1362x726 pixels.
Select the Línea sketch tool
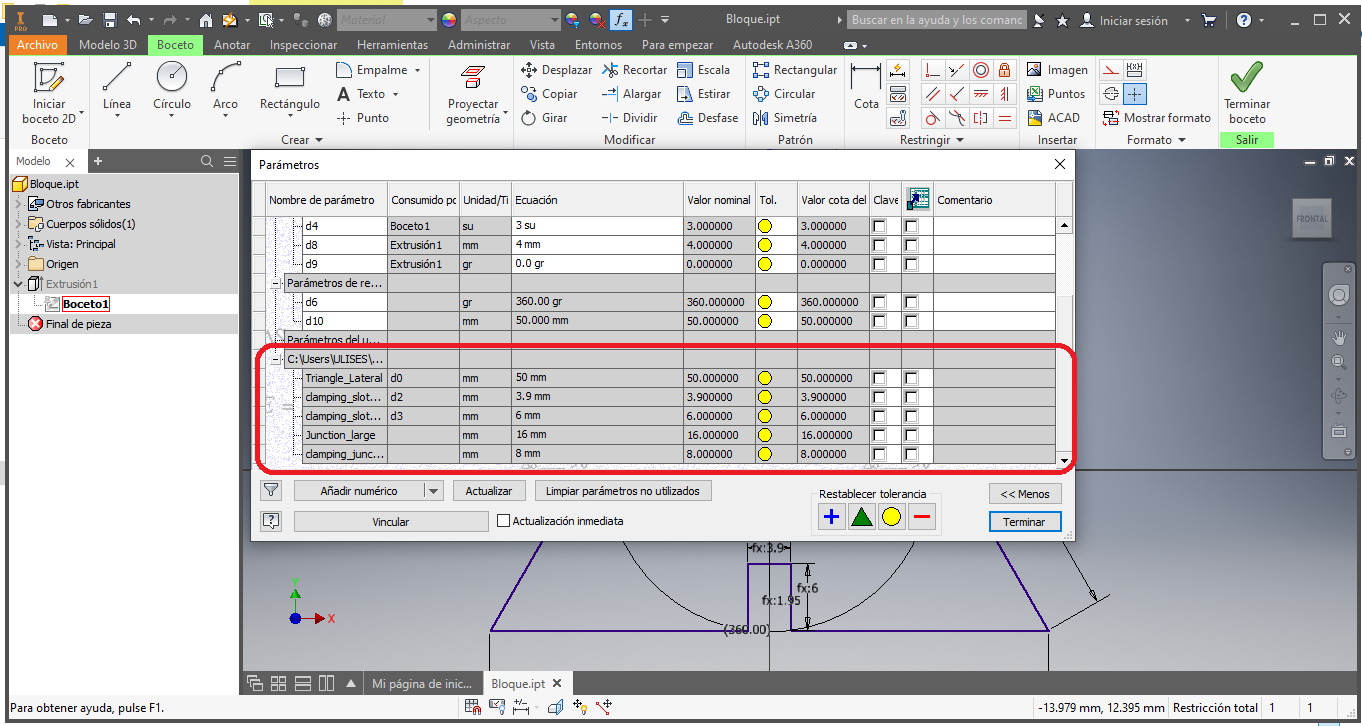tap(117, 85)
